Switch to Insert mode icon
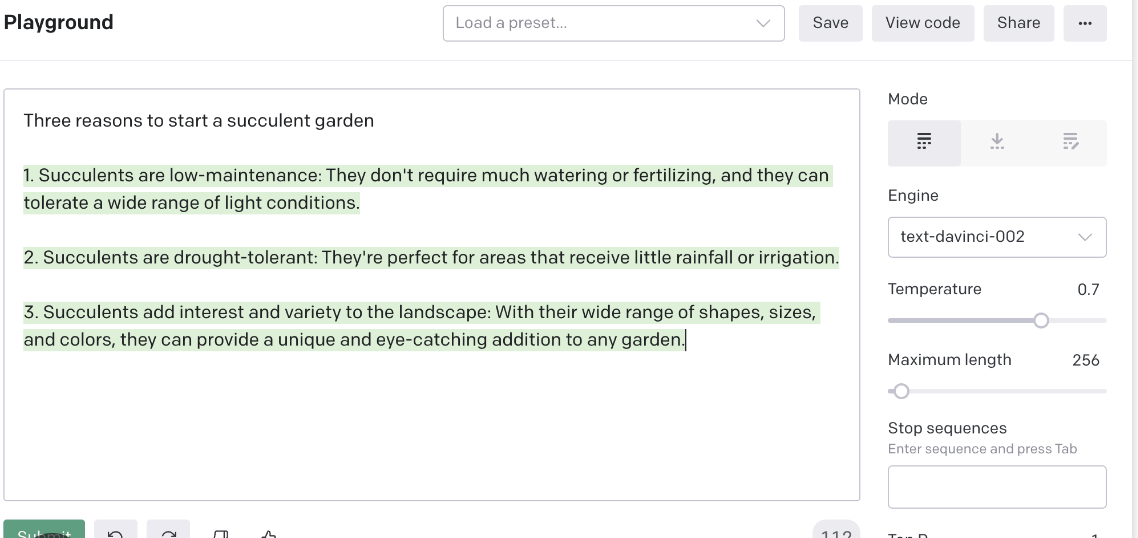 pyautogui.click(x=997, y=142)
